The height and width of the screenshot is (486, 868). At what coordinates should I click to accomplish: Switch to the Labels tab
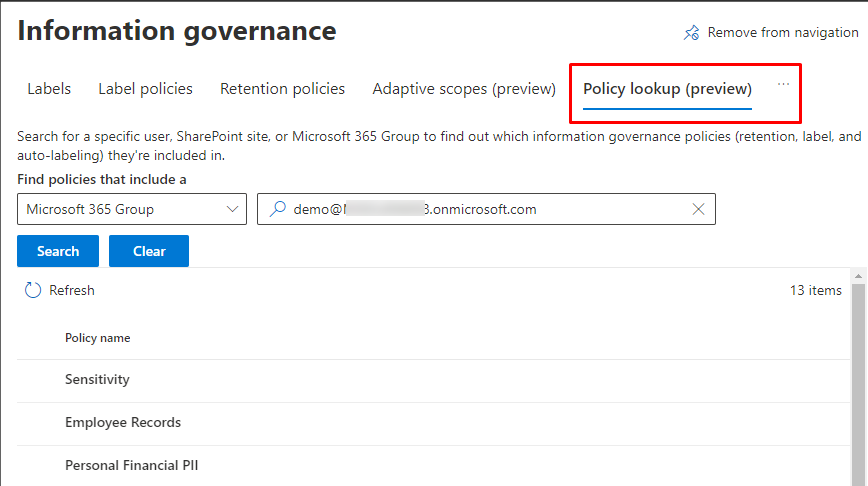click(49, 89)
